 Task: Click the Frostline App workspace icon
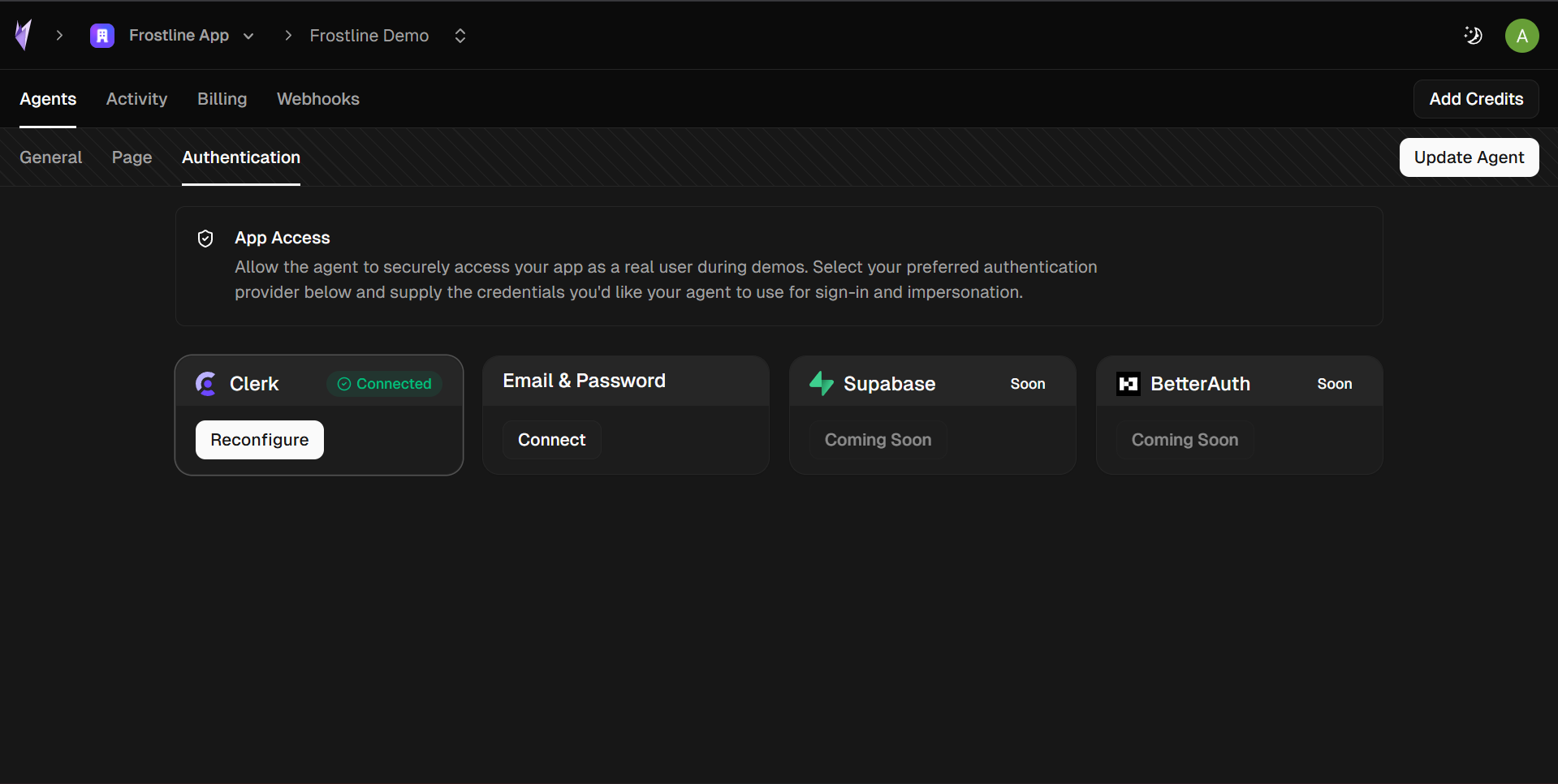click(102, 36)
